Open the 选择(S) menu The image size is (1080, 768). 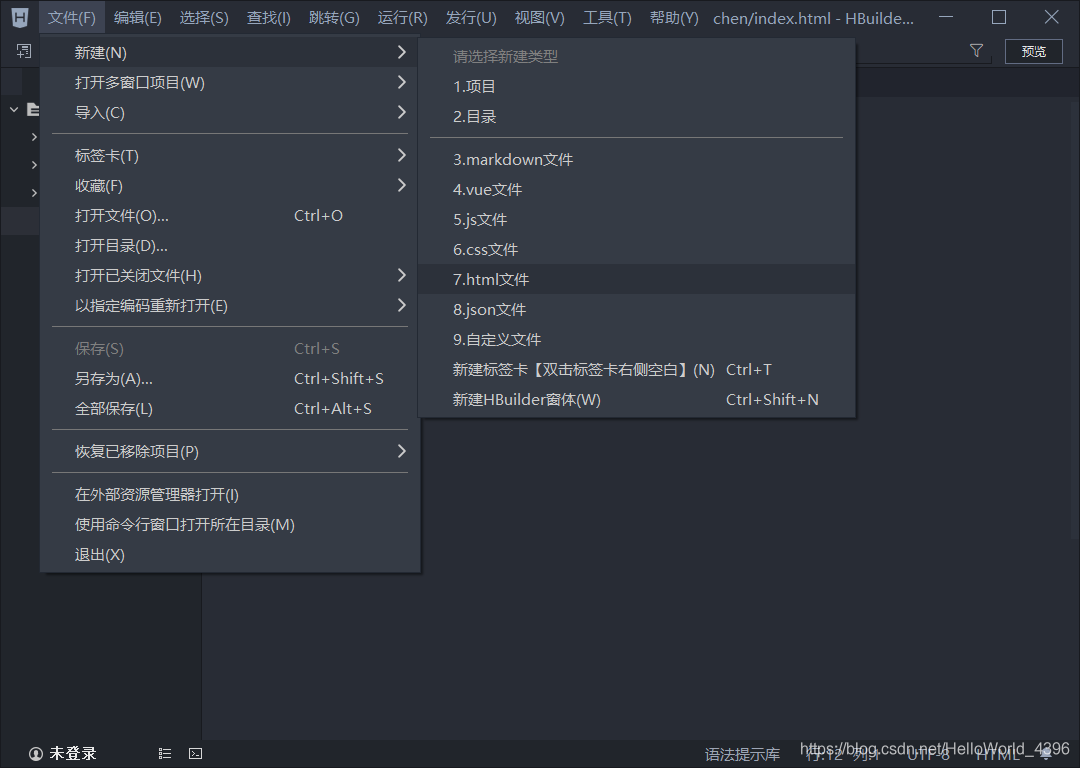(x=204, y=18)
